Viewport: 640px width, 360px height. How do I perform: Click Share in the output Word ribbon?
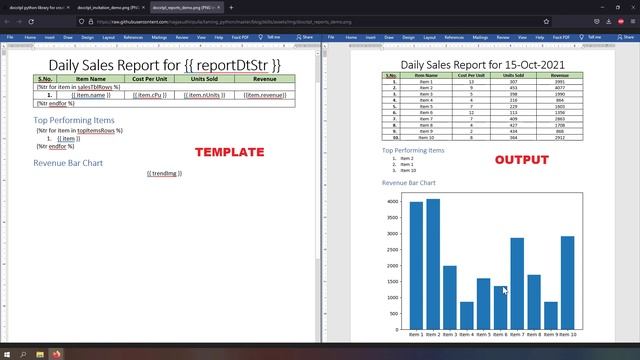click(x=626, y=37)
